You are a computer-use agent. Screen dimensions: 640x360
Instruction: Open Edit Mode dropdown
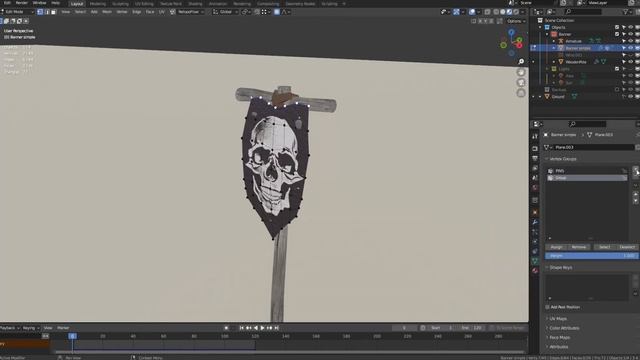pos(17,12)
